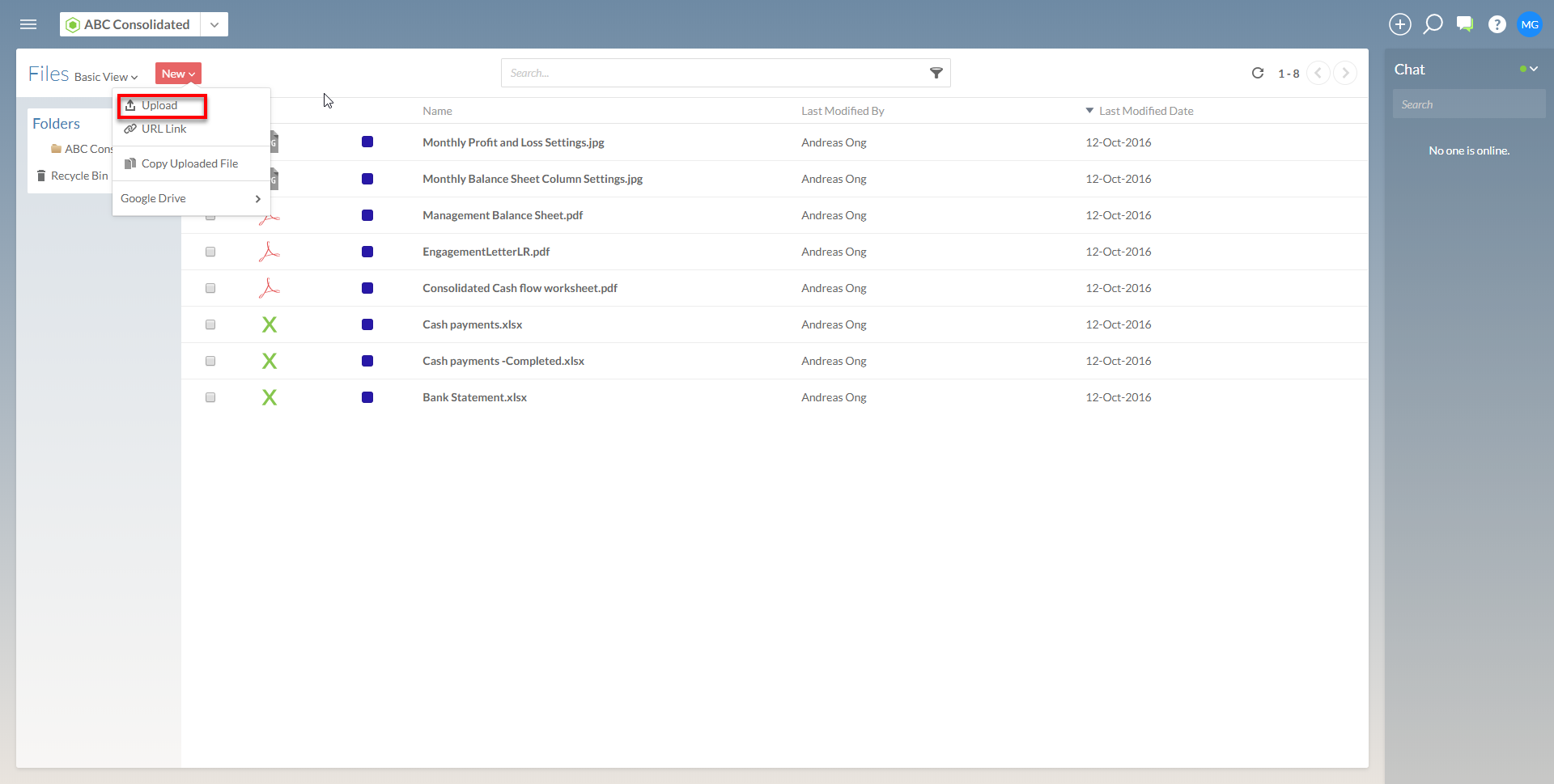The image size is (1554, 784).
Task: Click PDF icon for Consolidated Cash flow worksheet
Action: (x=270, y=288)
